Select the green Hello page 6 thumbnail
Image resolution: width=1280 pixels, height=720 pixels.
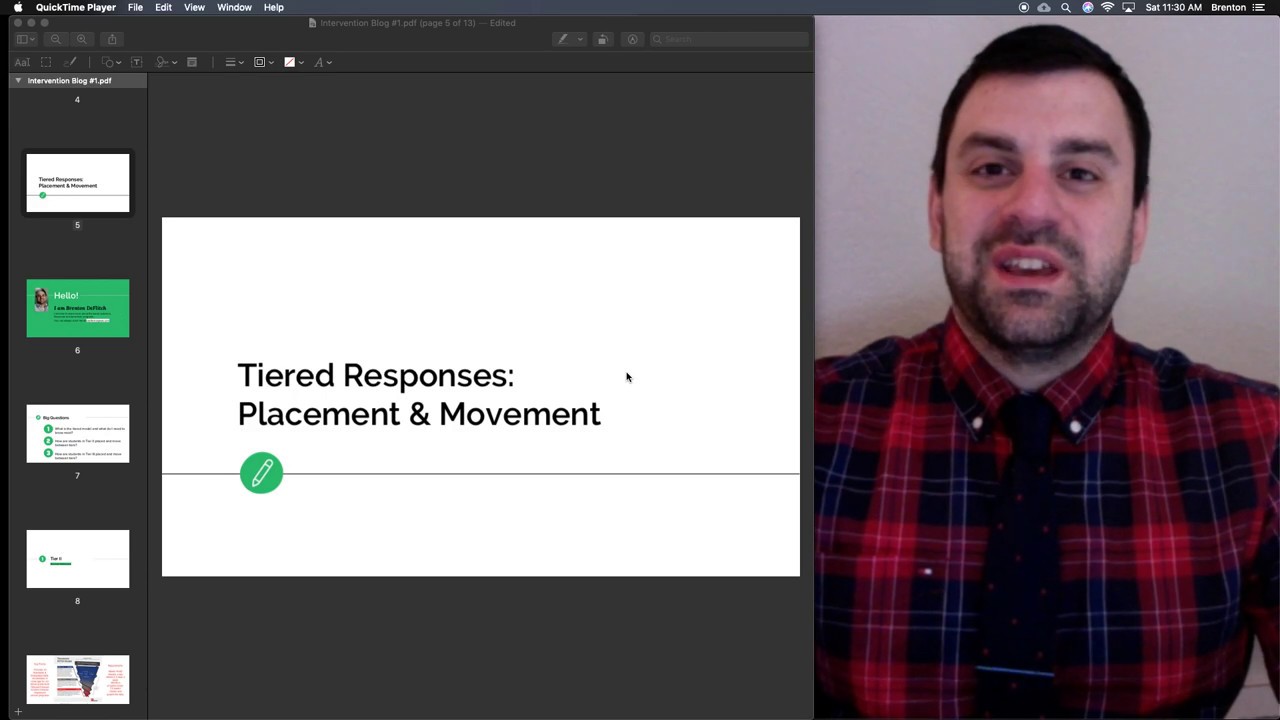(78, 308)
